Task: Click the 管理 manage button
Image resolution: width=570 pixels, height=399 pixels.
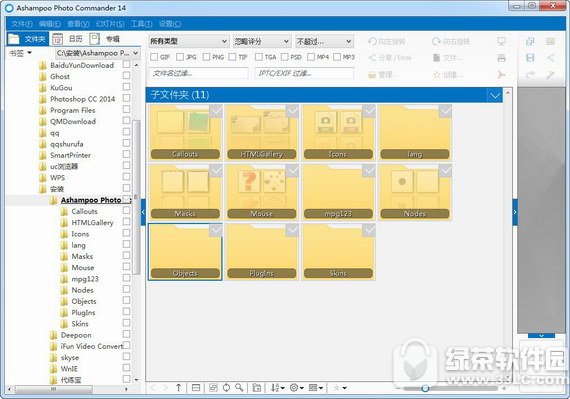Action: pyautogui.click(x=383, y=75)
